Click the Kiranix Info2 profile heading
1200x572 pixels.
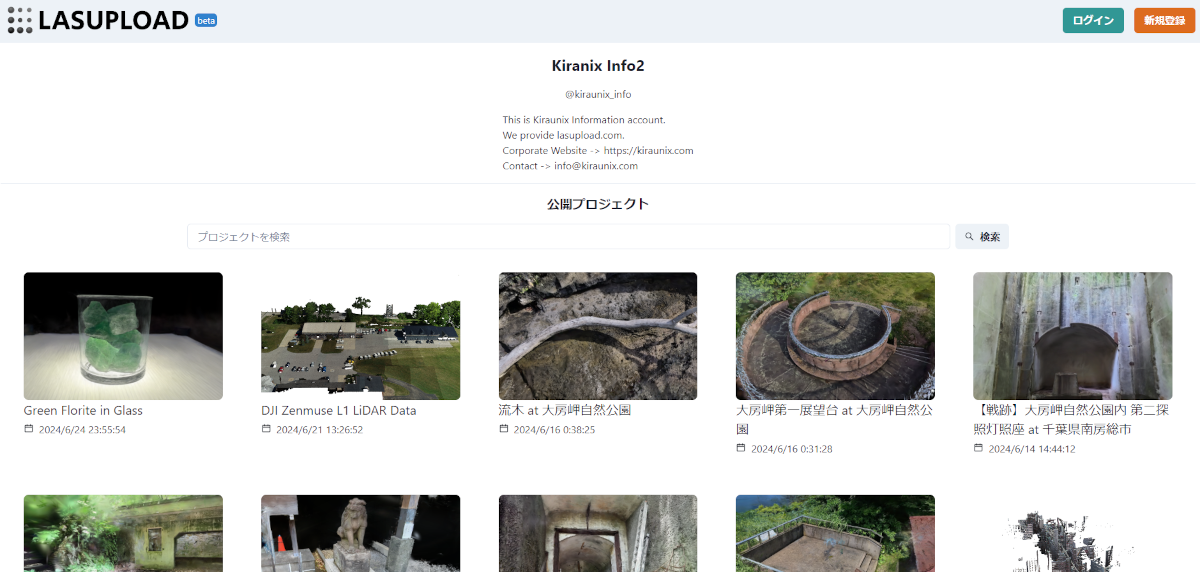pyautogui.click(x=598, y=66)
